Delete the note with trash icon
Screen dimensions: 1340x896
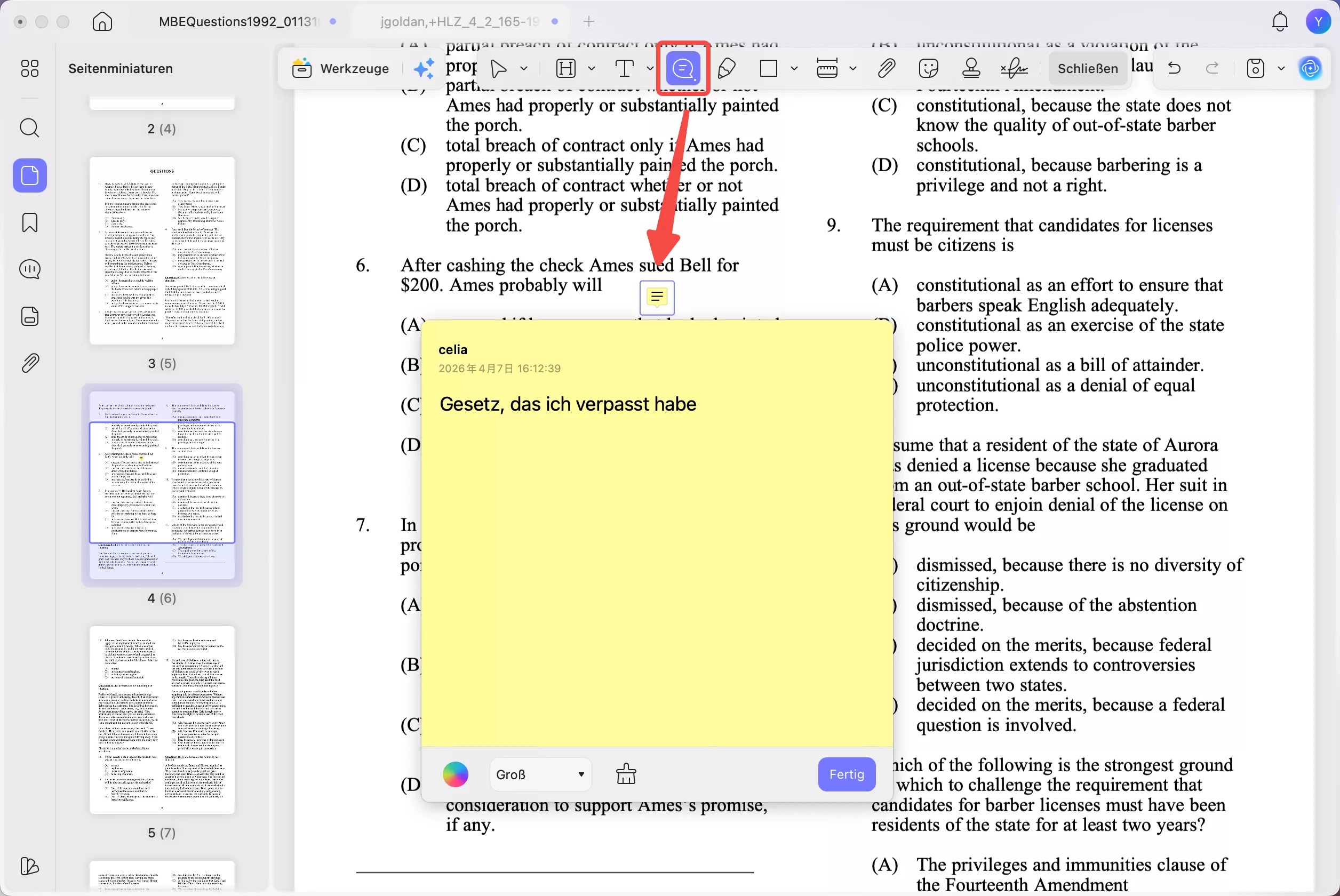pos(626,774)
